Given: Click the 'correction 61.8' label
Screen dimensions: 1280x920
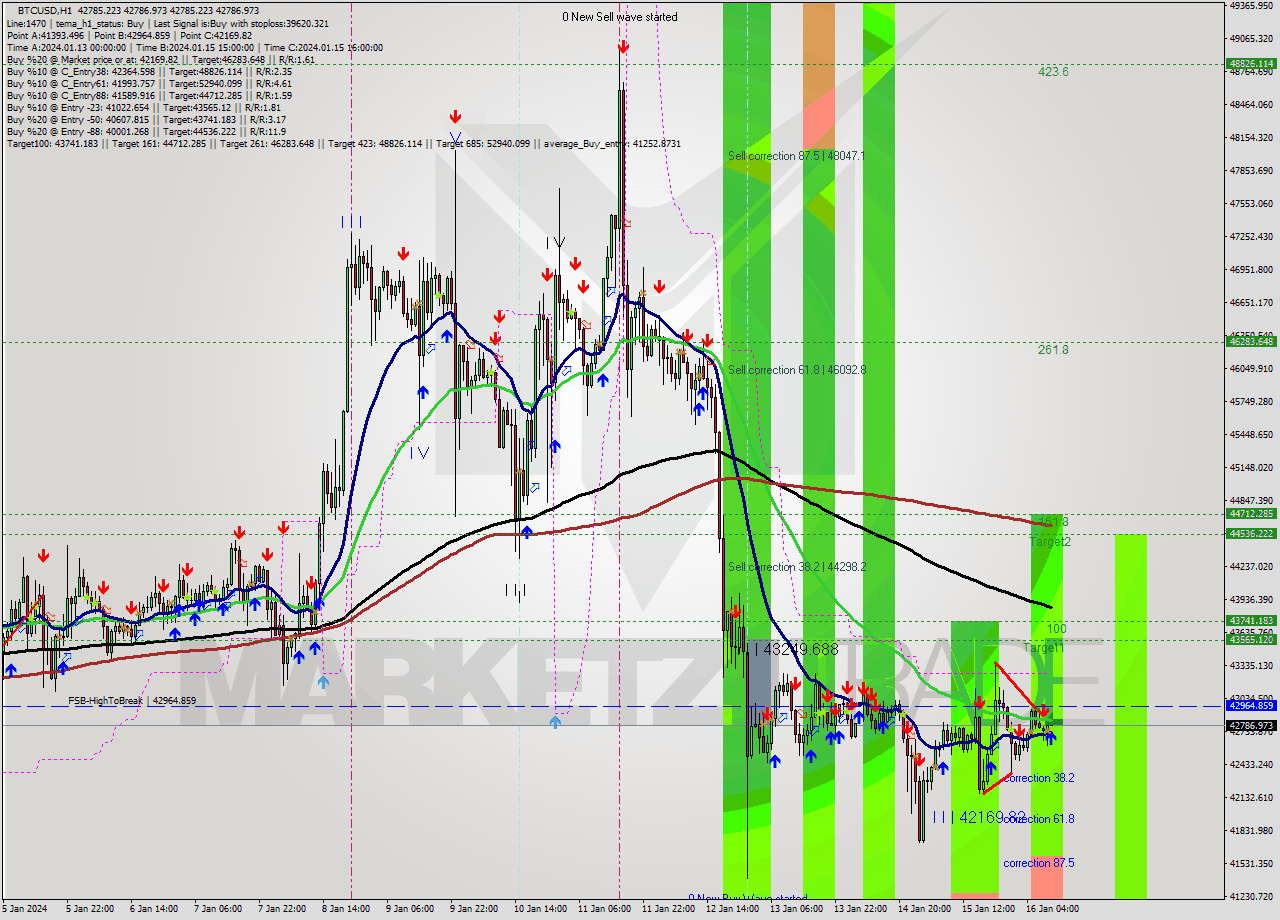Looking at the screenshot, I should [x=1039, y=819].
